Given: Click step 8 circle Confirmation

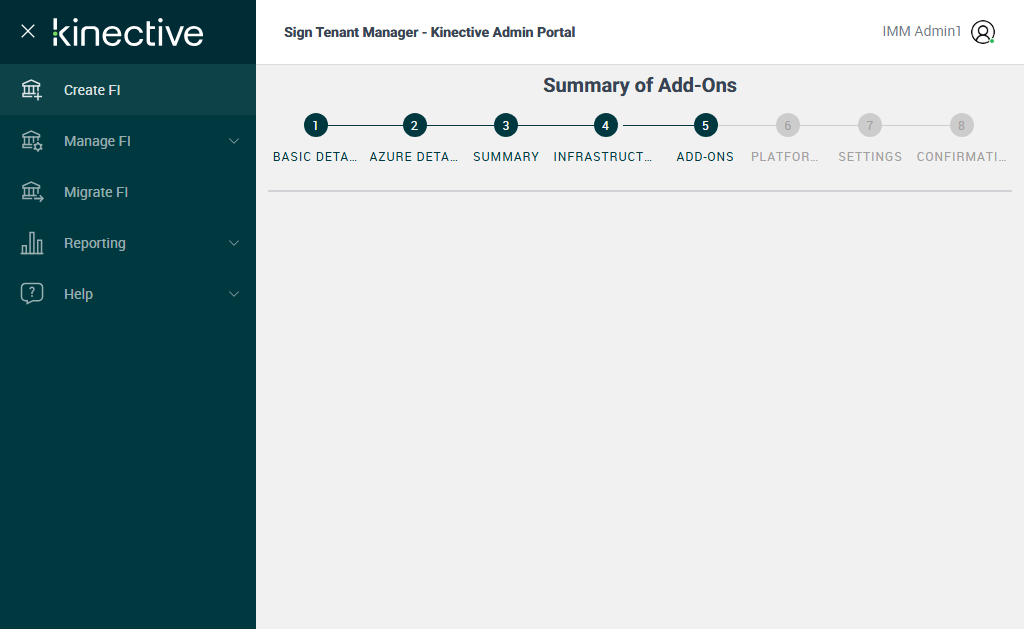Looking at the screenshot, I should (961, 125).
